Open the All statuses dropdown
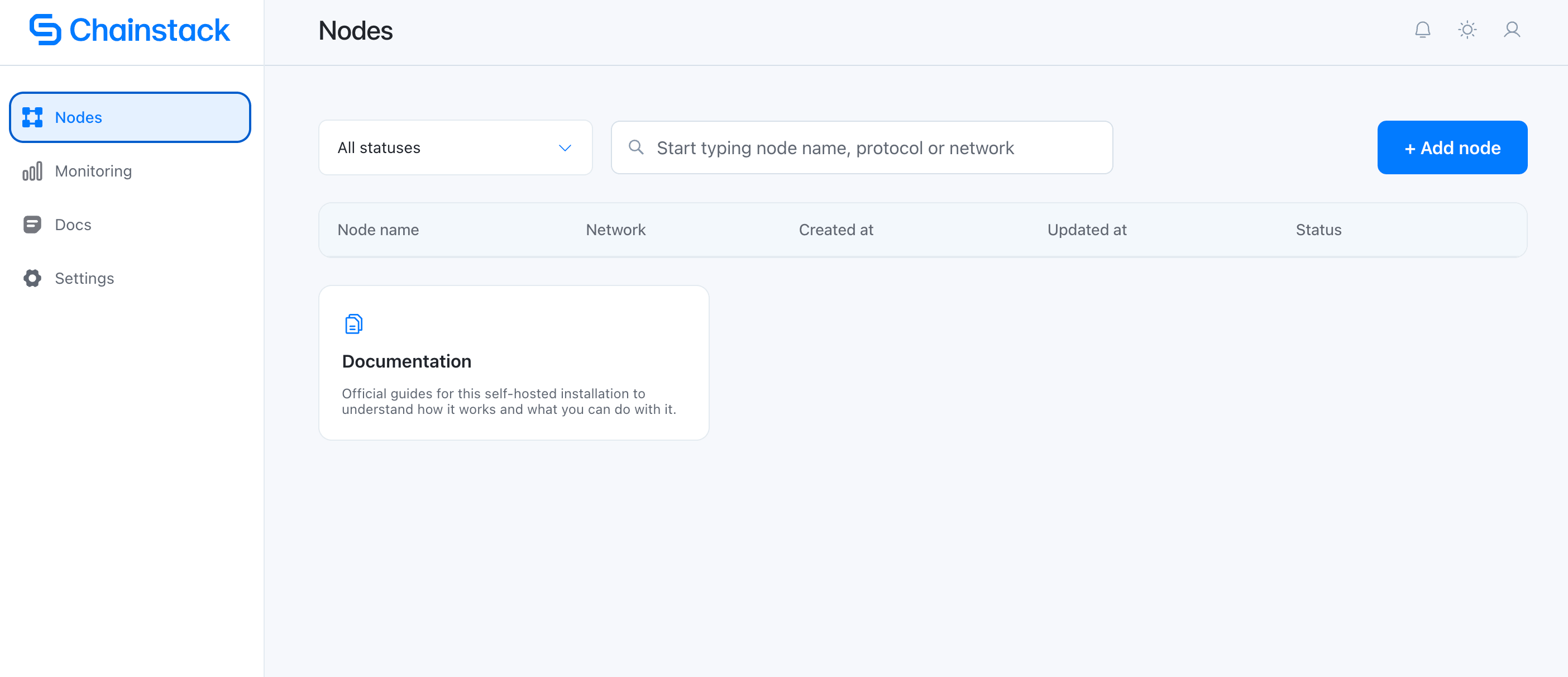 455,147
